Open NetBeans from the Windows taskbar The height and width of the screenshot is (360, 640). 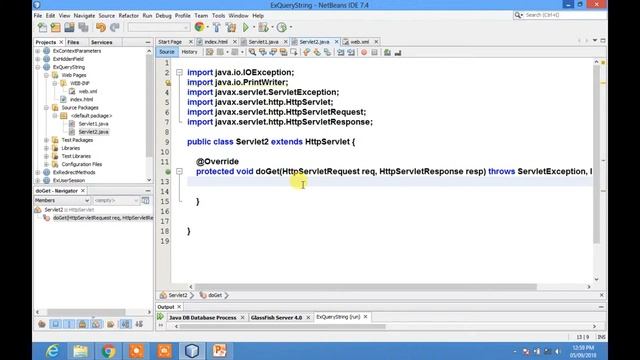click(192, 351)
